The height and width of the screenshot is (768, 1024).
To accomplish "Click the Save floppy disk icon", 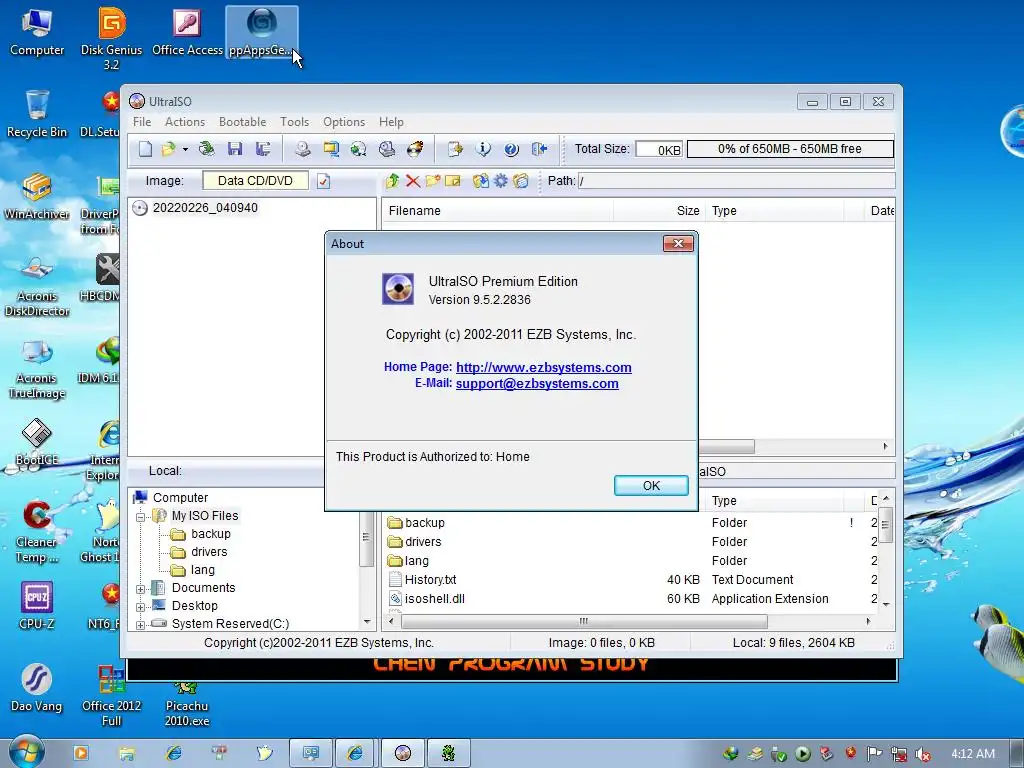I will click(x=235, y=150).
